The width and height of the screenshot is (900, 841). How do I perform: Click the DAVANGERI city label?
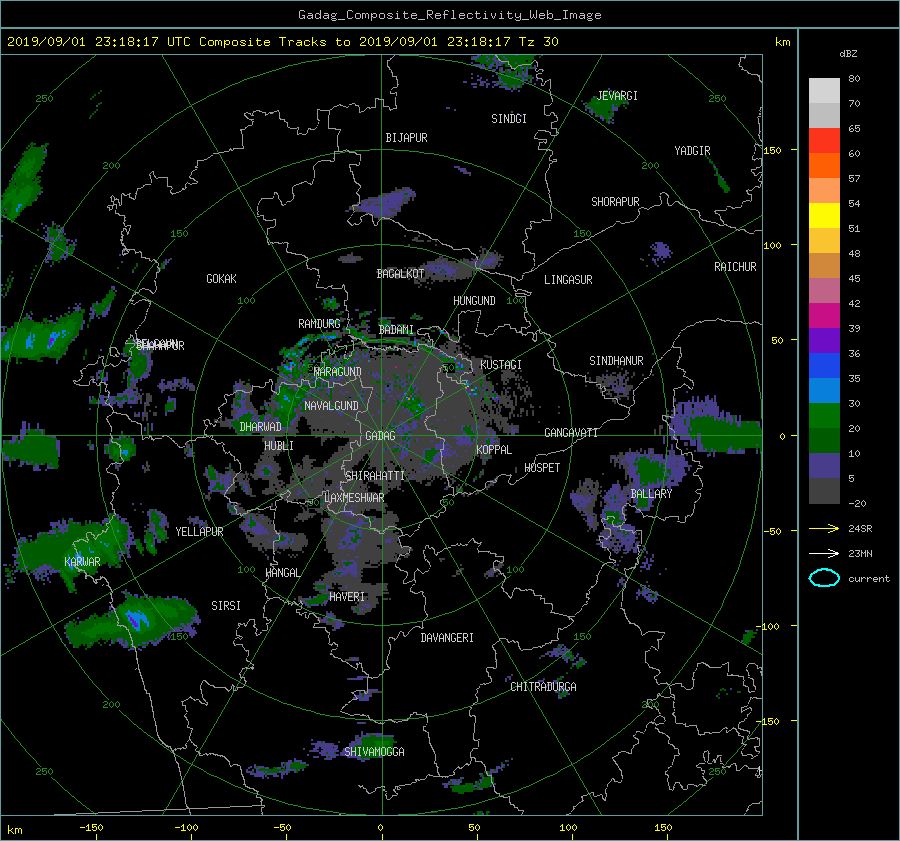pos(447,638)
